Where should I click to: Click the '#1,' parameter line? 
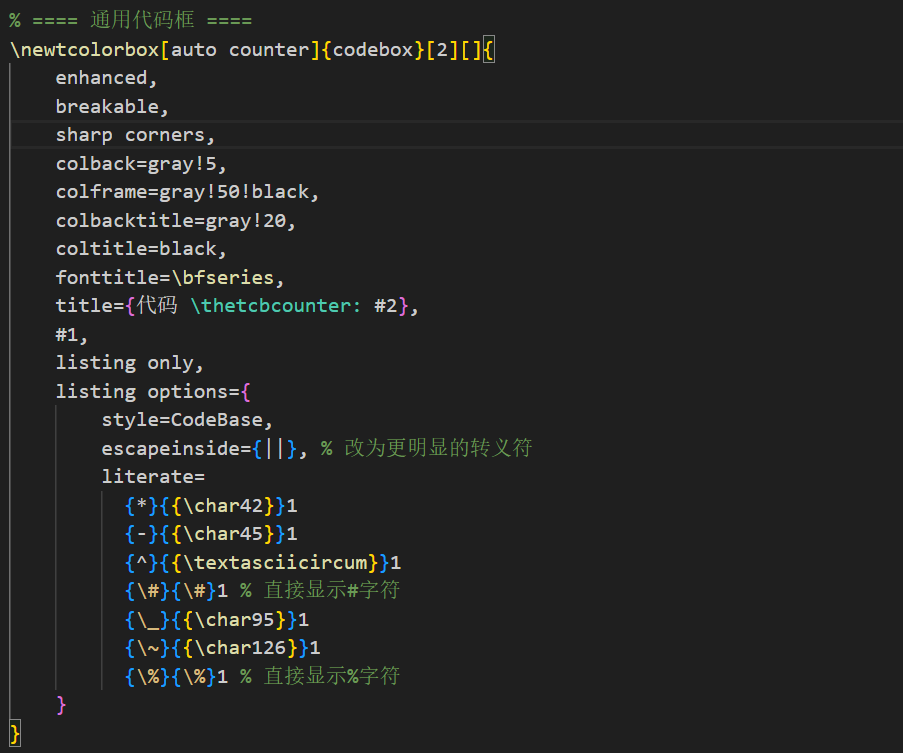tap(72, 335)
